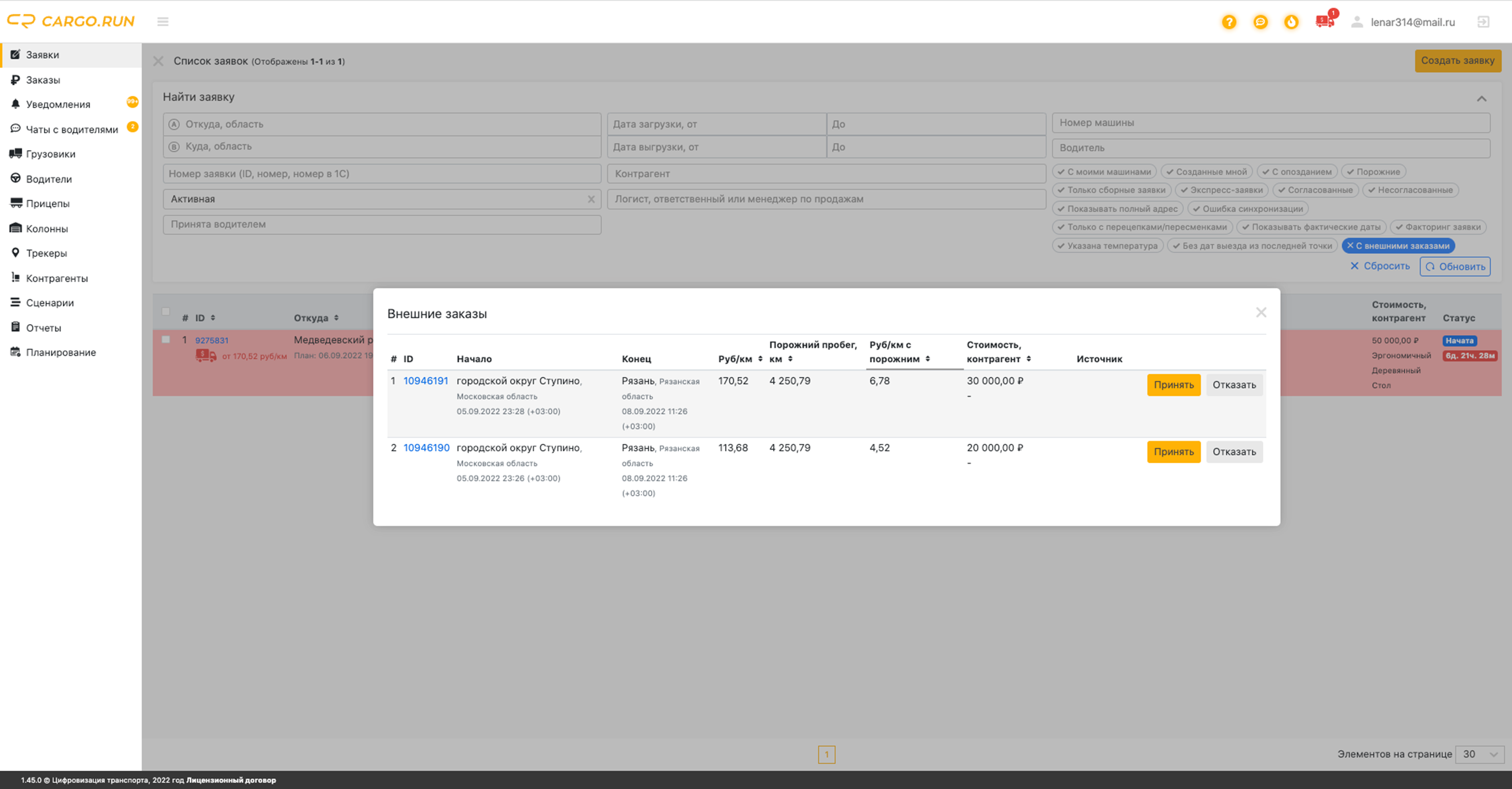This screenshot has width=1512, height=789.
Task: Click the Номер машины input field
Action: pyautogui.click(x=1271, y=123)
